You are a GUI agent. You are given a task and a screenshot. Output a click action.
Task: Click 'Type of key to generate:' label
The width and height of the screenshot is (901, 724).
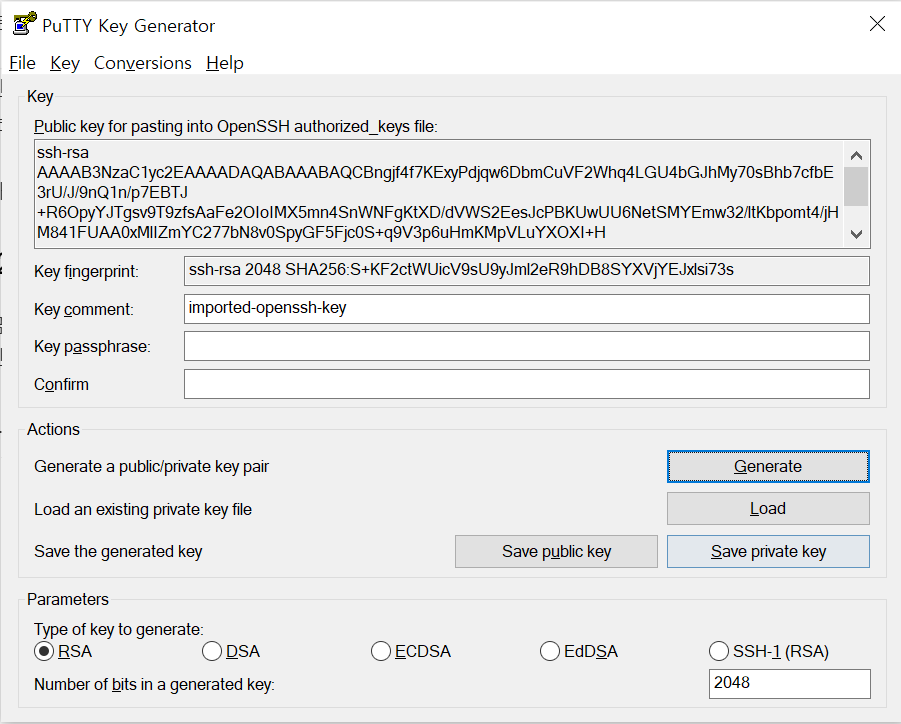click(118, 629)
